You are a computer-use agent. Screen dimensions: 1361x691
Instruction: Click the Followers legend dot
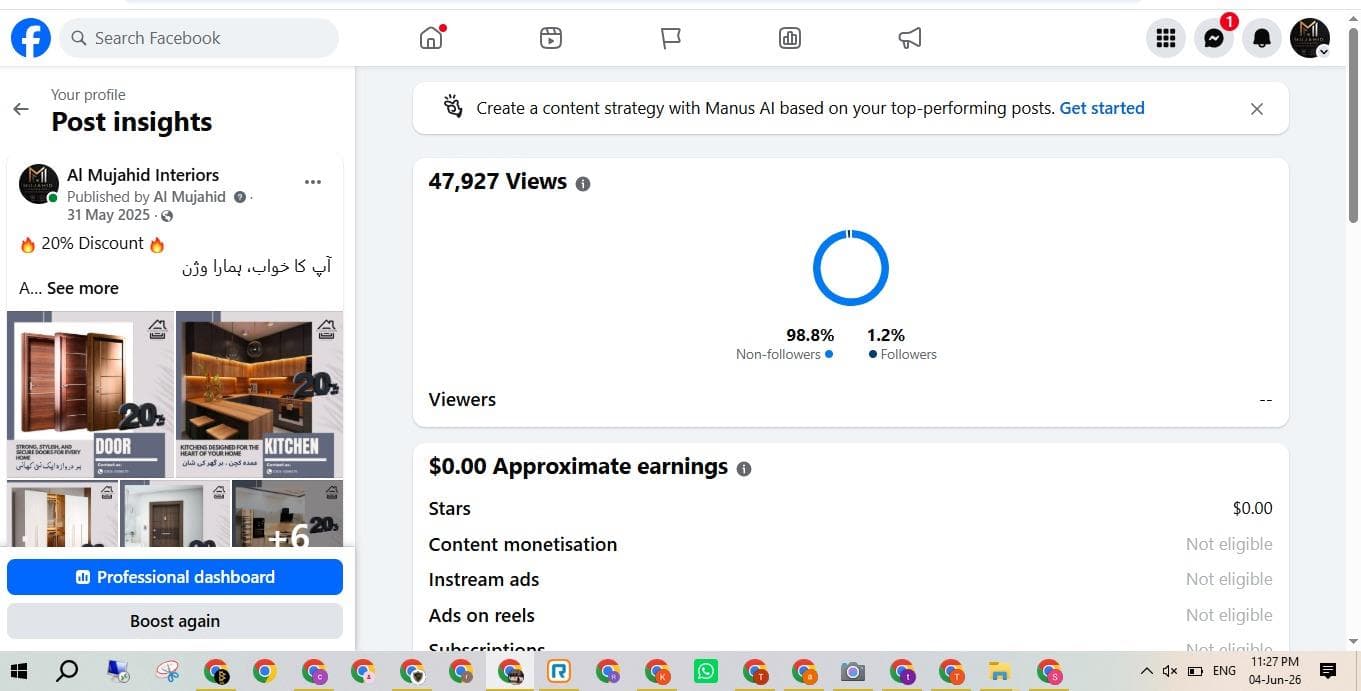[x=873, y=354]
